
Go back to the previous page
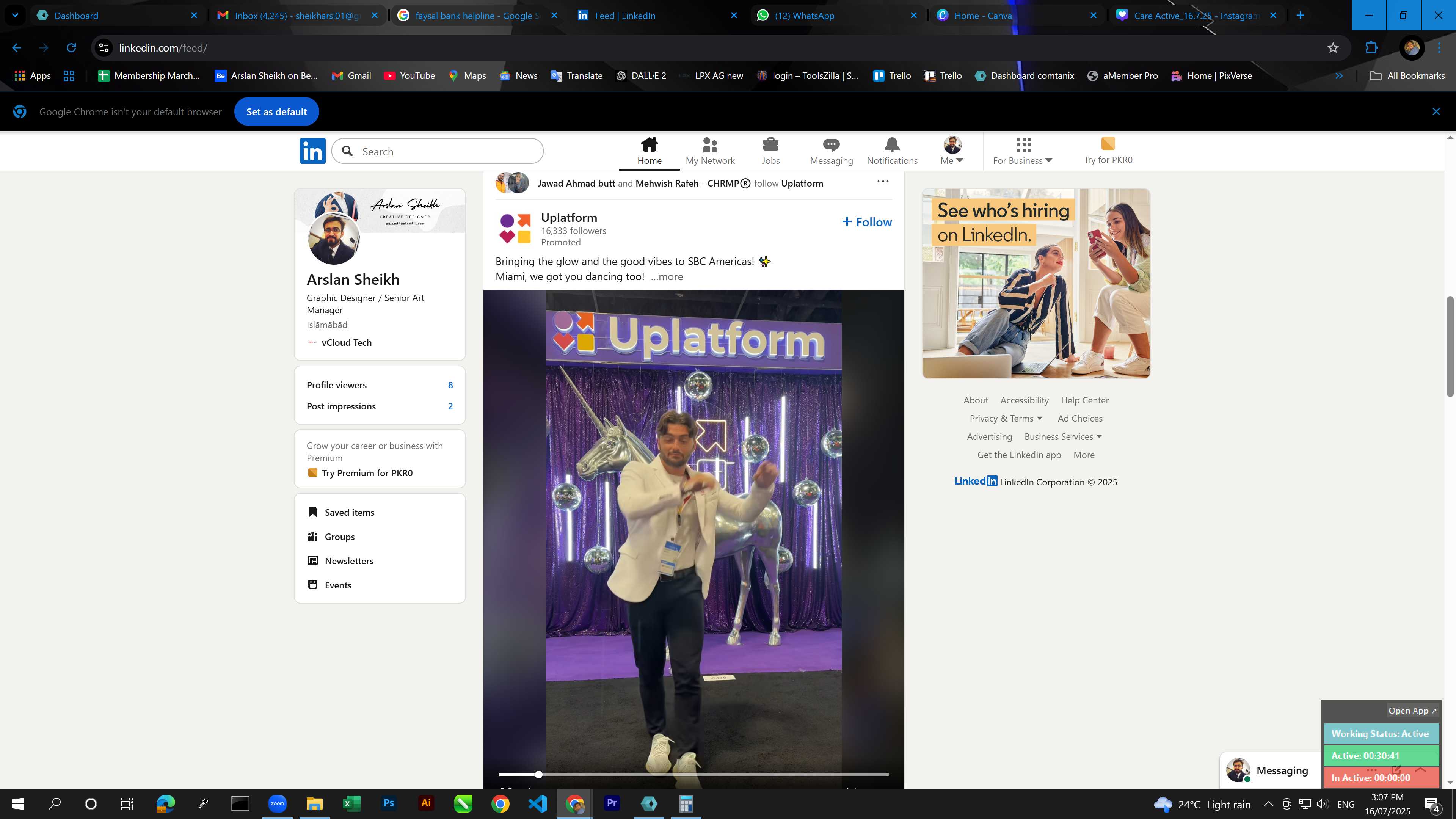(17, 47)
